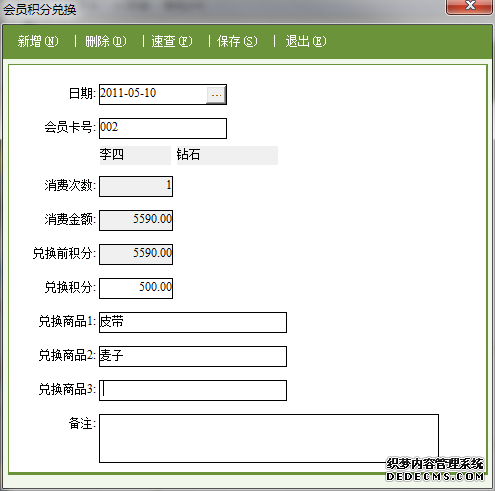Select the 消费金额 field
The image size is (495, 491).
coord(136,220)
